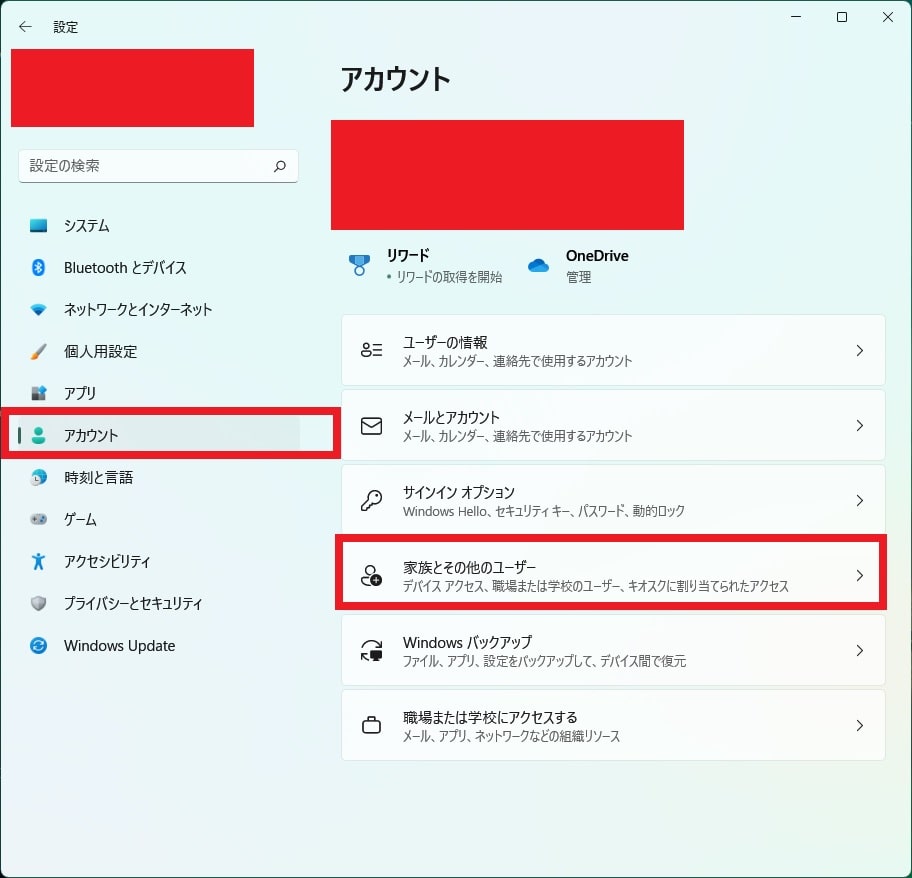The width and height of the screenshot is (912, 878).
Task: Maximize the Settings window
Action: pos(842,17)
